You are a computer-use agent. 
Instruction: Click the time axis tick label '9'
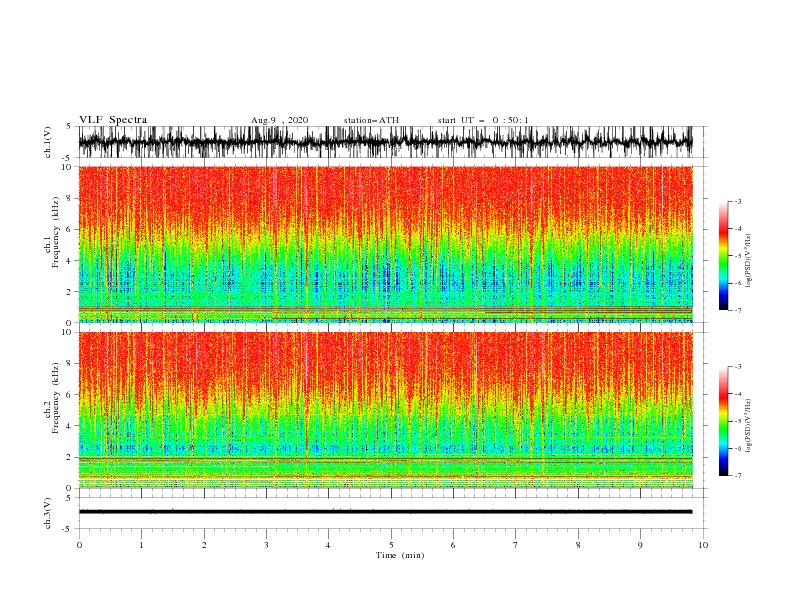point(640,545)
